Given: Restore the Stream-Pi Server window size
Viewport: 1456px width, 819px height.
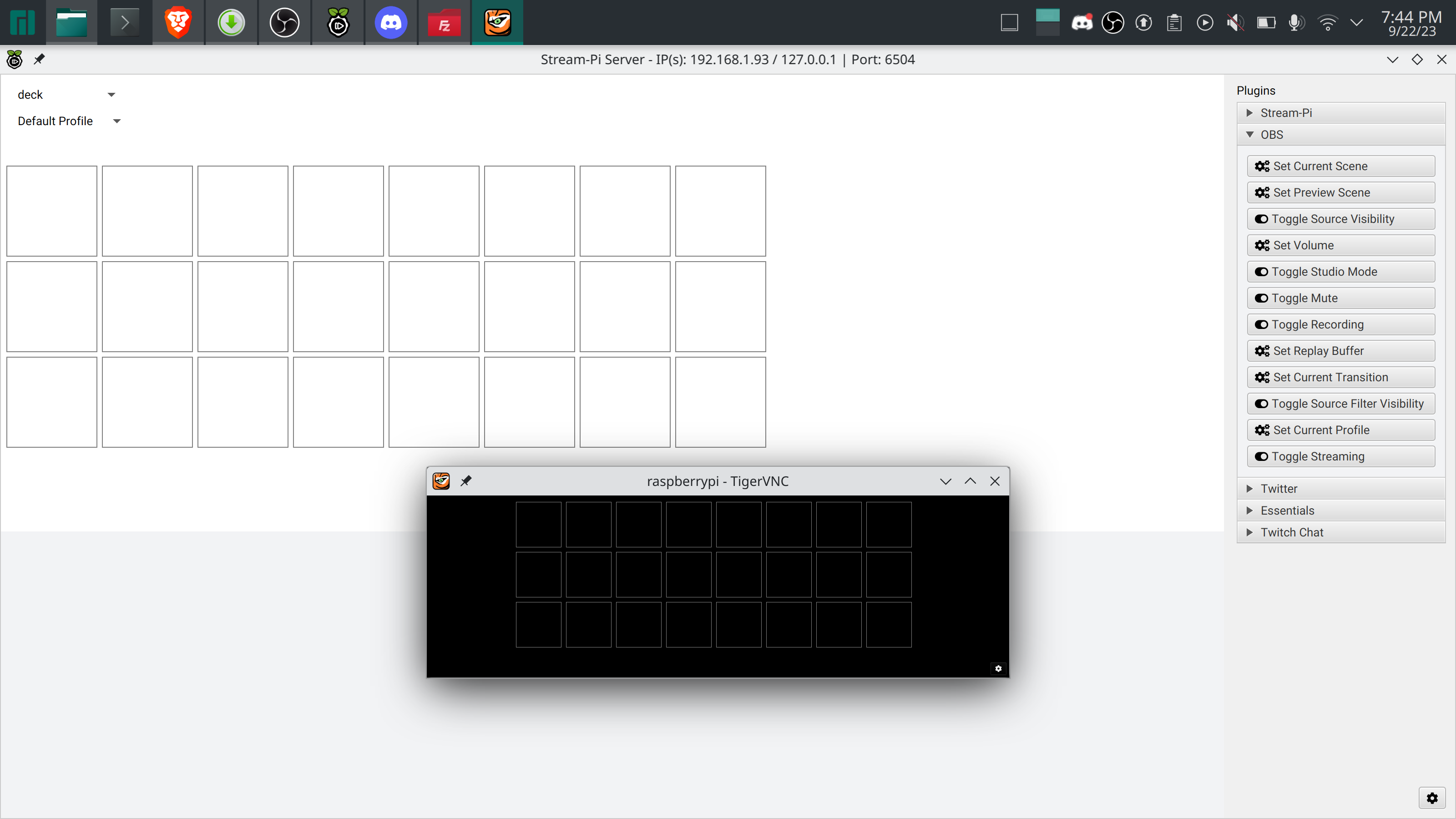Looking at the screenshot, I should coord(1417,59).
